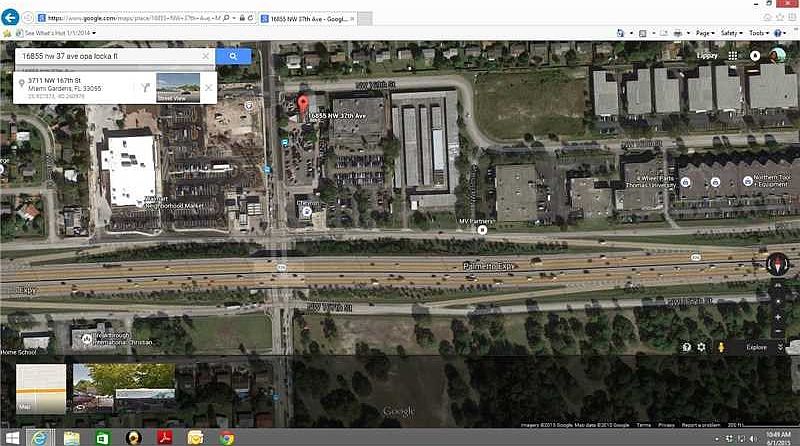Open directions for 3711 NW 167th St
Screen dimensions: 800x446
point(146,87)
